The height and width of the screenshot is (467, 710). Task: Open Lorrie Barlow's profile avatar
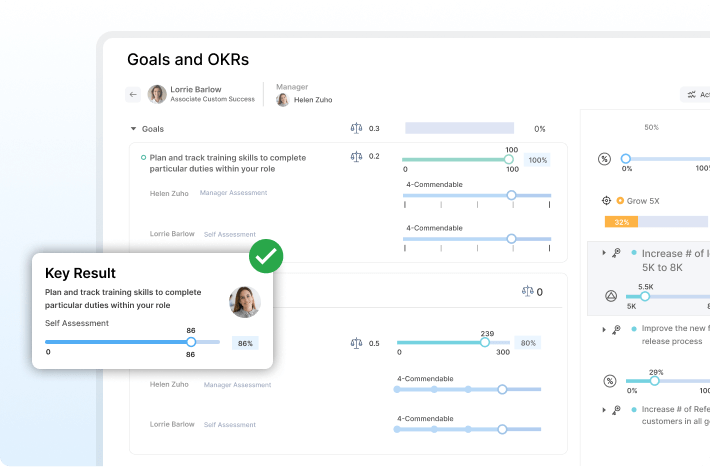157,94
